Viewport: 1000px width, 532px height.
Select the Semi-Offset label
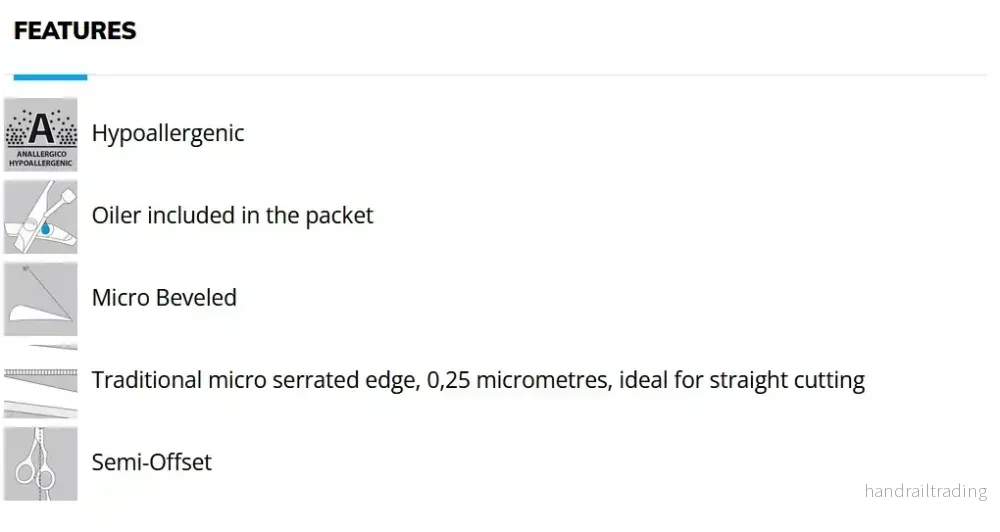tap(151, 462)
